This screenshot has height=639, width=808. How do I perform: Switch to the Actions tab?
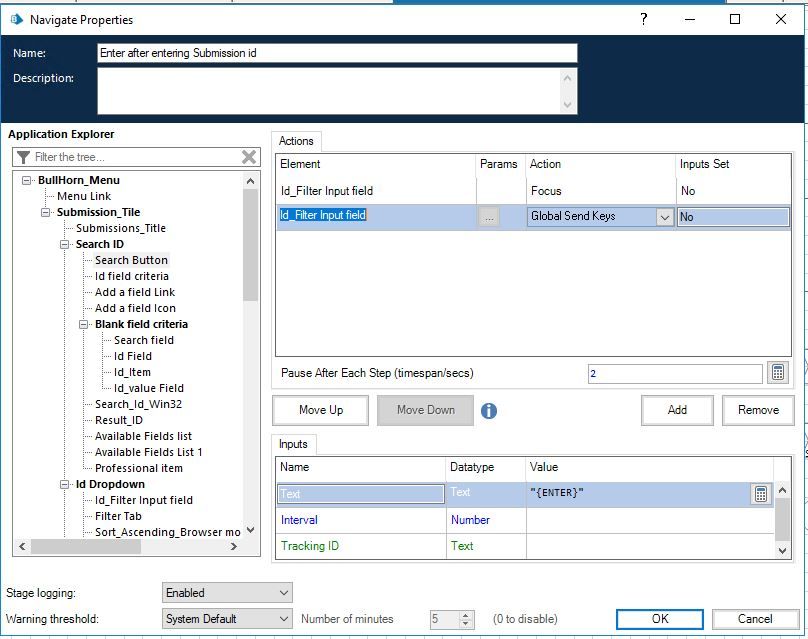click(x=296, y=141)
